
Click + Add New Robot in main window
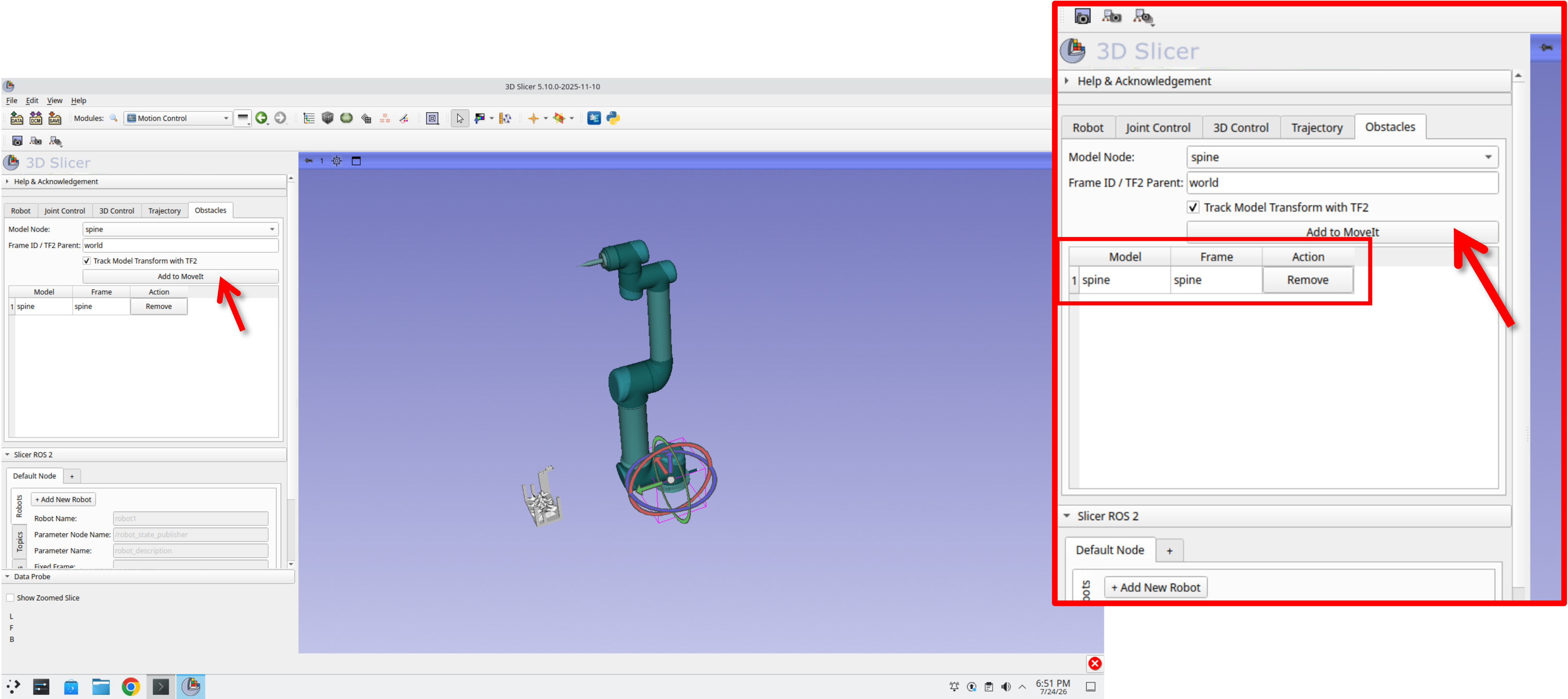tap(63, 499)
